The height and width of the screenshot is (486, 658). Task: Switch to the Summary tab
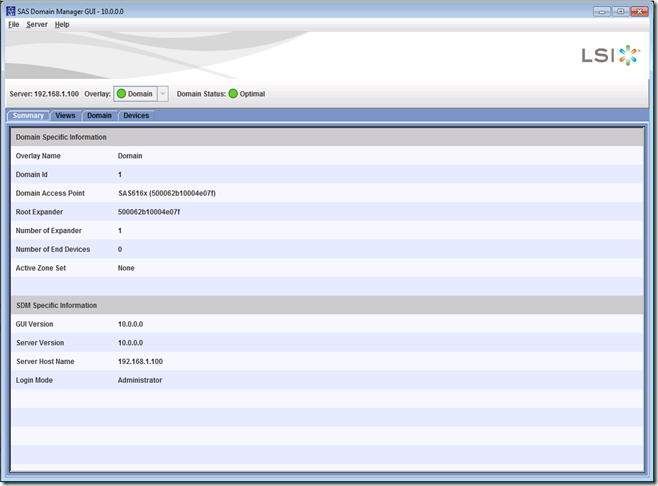28,115
